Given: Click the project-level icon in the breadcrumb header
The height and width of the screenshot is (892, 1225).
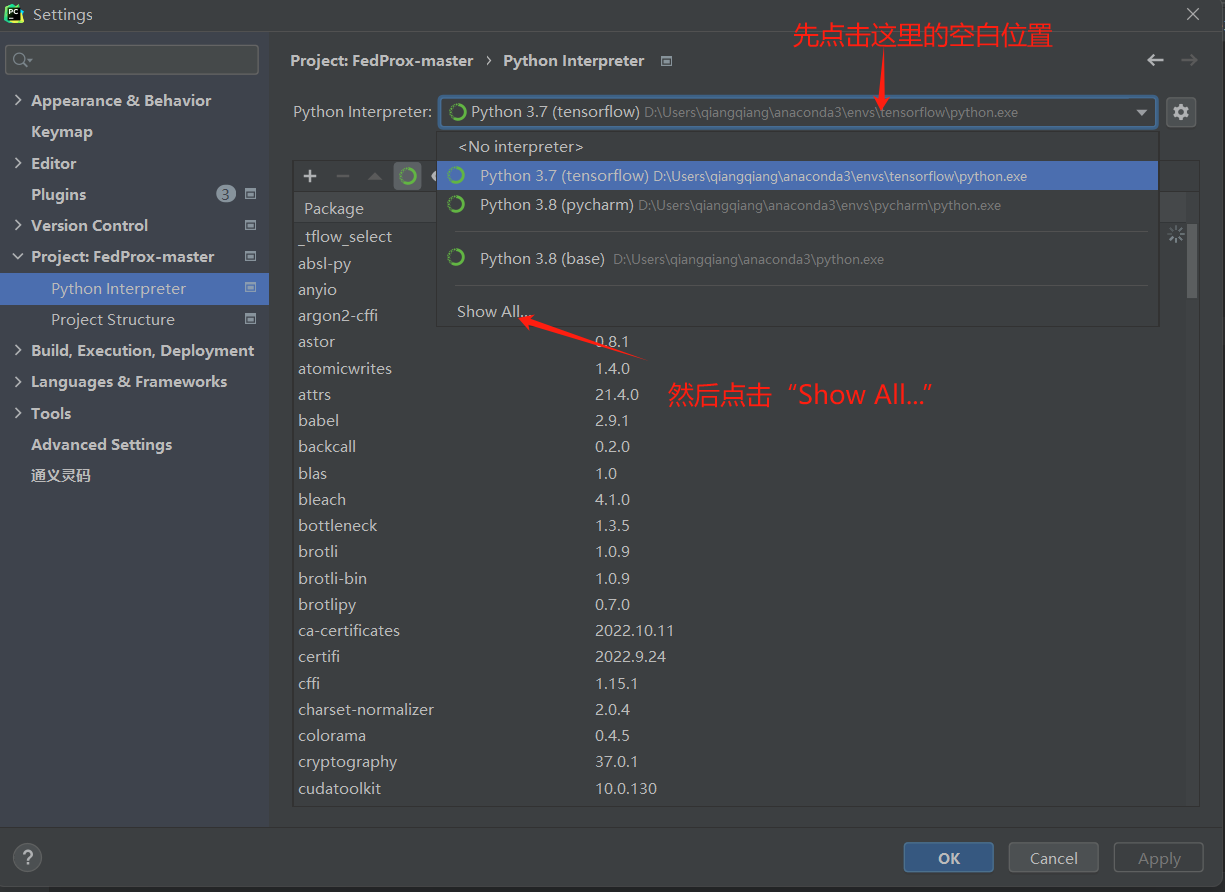Looking at the screenshot, I should pos(667,61).
